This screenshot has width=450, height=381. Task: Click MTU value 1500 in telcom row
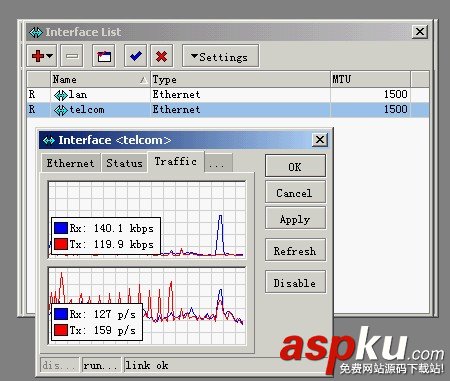pyautogui.click(x=395, y=109)
